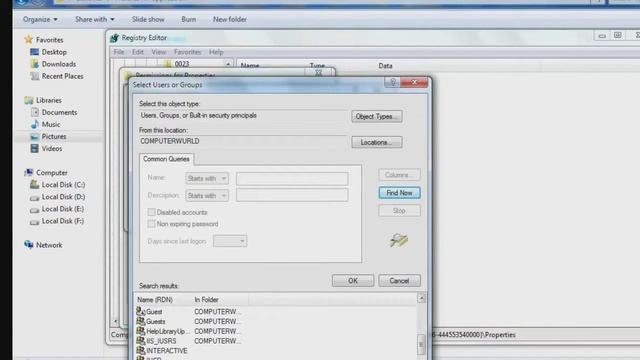Switch to the Common Queries tab
Viewport: 640px width, 360px height.
[166, 159]
